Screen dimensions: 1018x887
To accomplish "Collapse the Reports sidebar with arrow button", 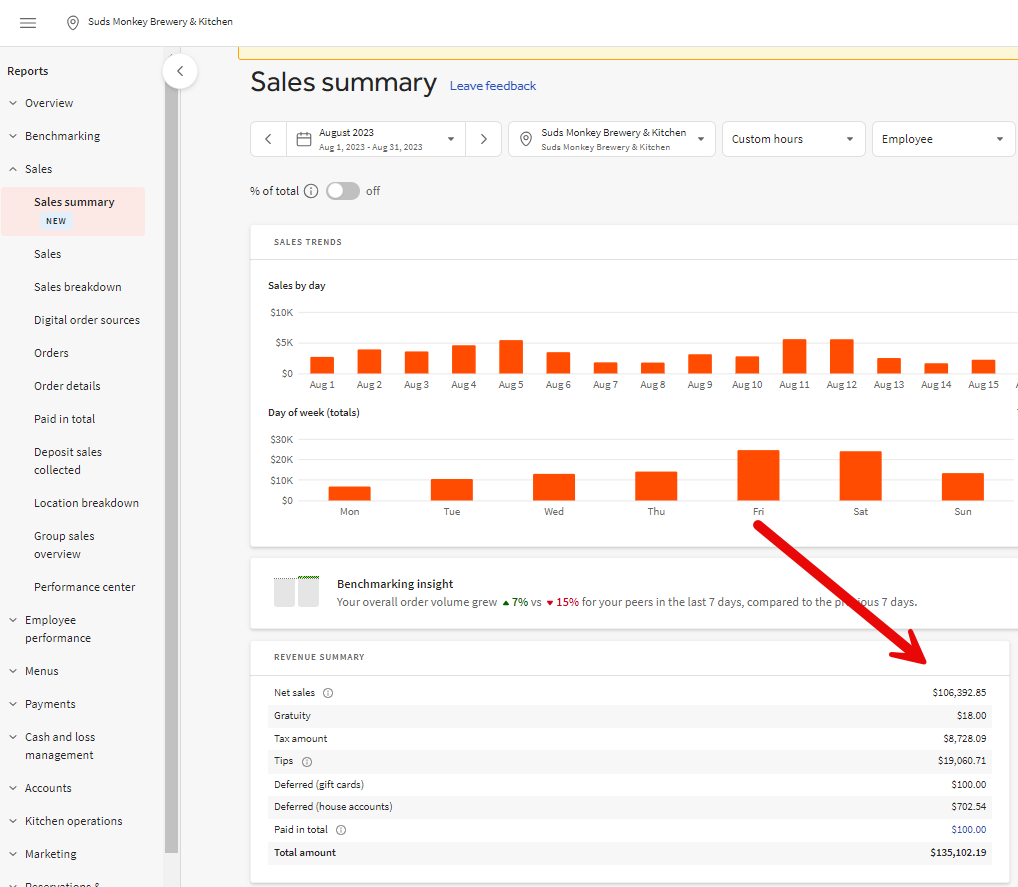I will click(180, 71).
